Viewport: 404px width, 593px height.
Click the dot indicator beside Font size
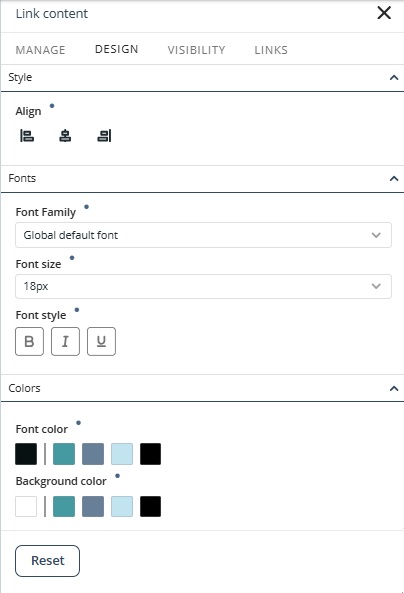click(72, 258)
